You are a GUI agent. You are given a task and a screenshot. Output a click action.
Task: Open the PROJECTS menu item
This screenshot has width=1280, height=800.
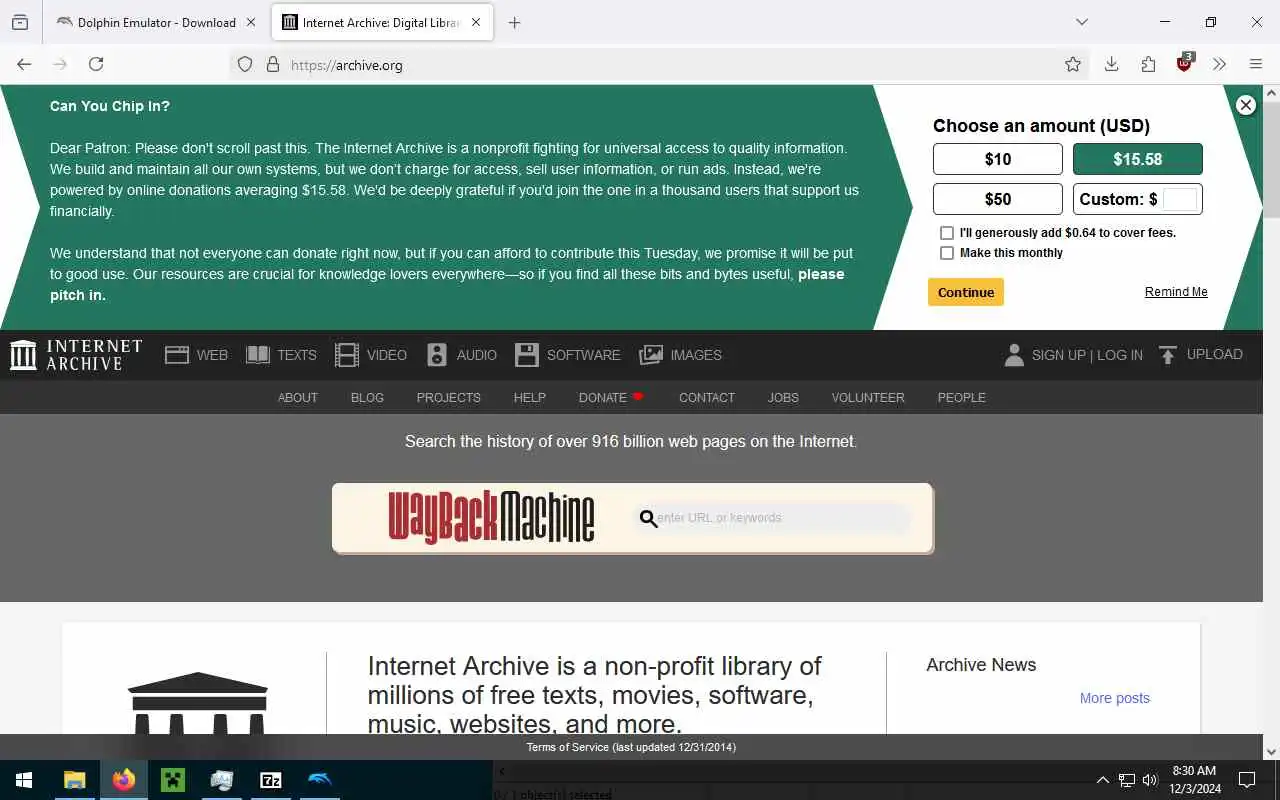pyautogui.click(x=449, y=397)
